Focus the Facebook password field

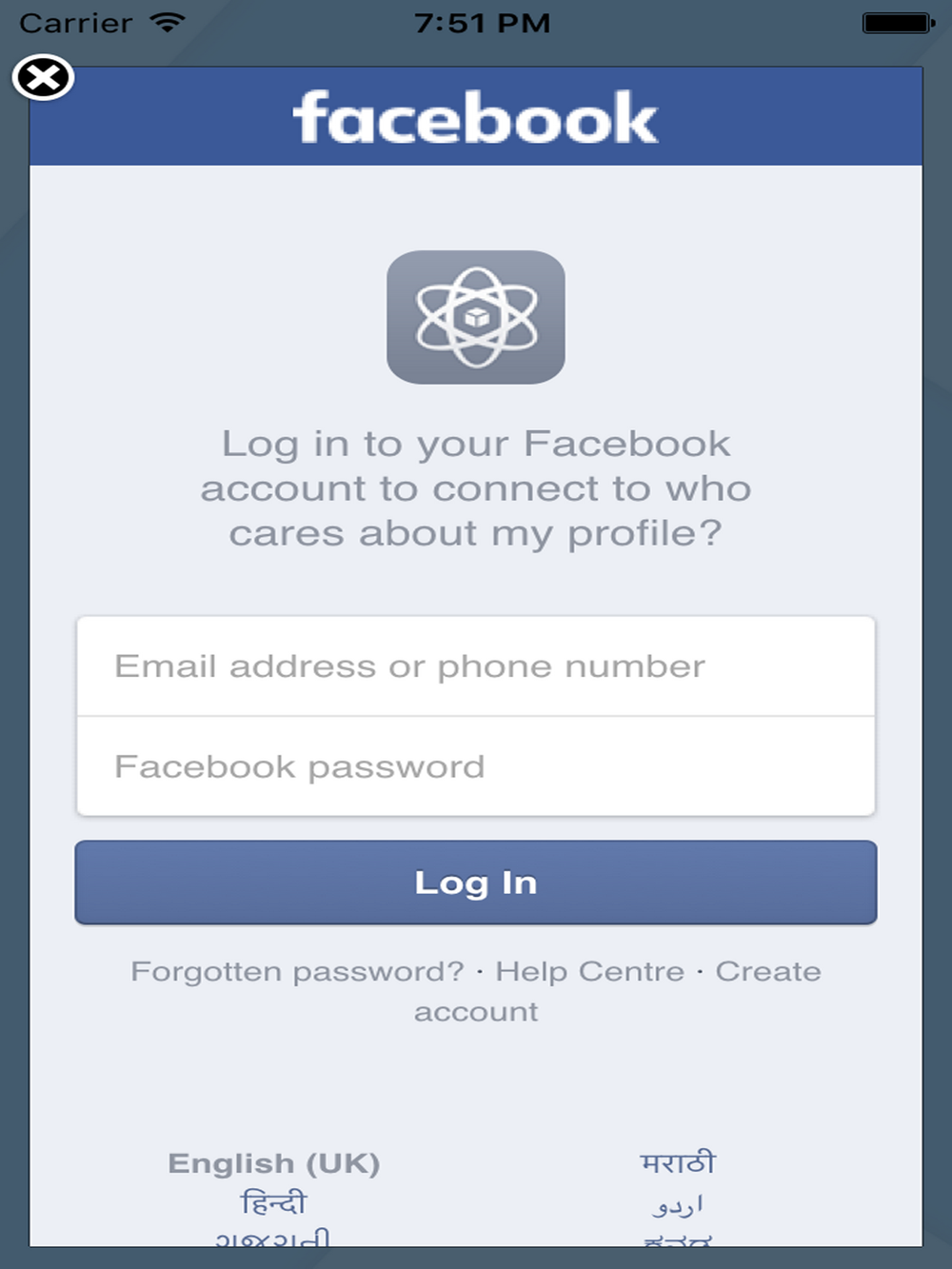tap(476, 766)
